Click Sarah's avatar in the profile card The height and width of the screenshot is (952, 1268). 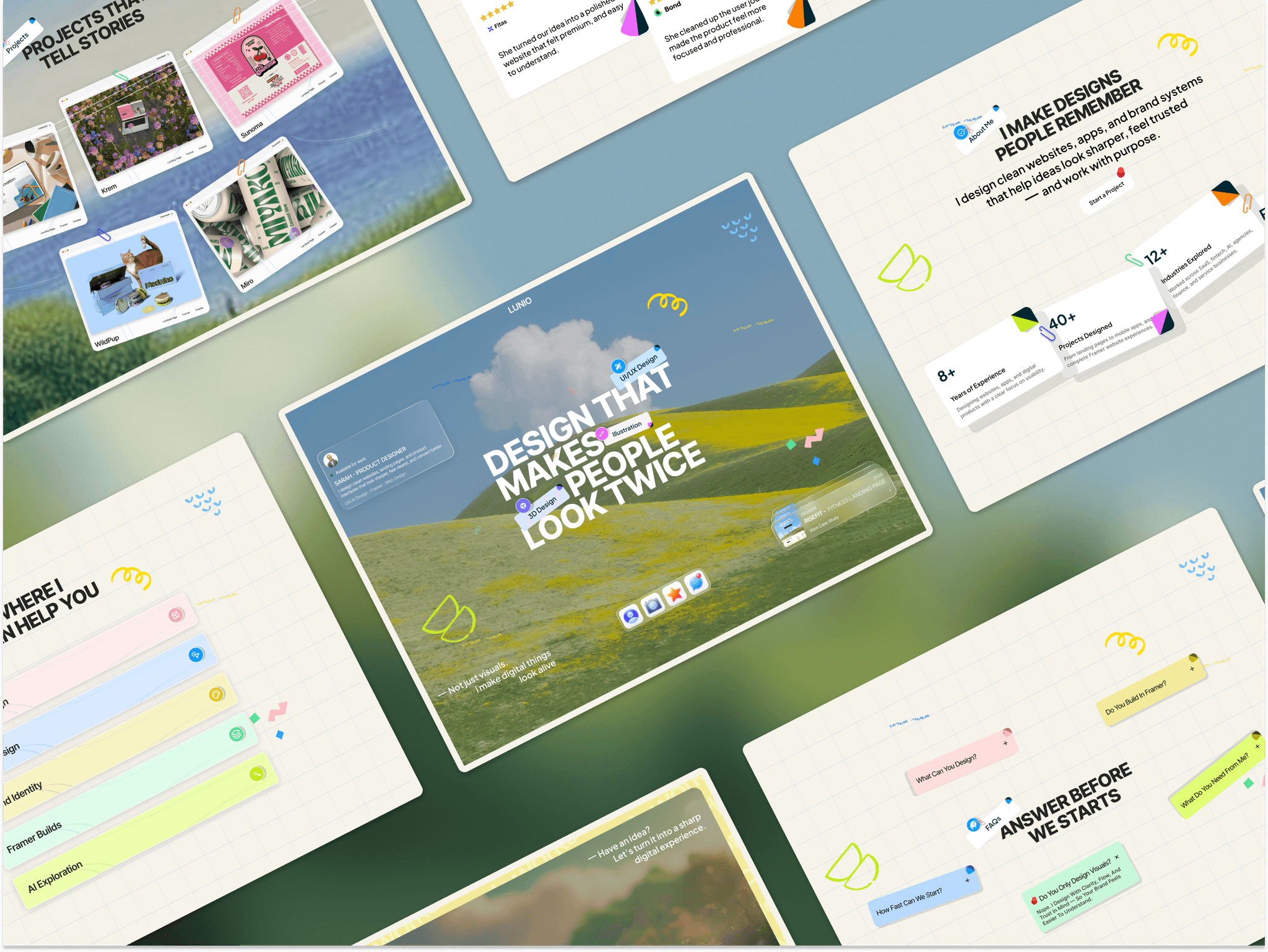pos(331,460)
